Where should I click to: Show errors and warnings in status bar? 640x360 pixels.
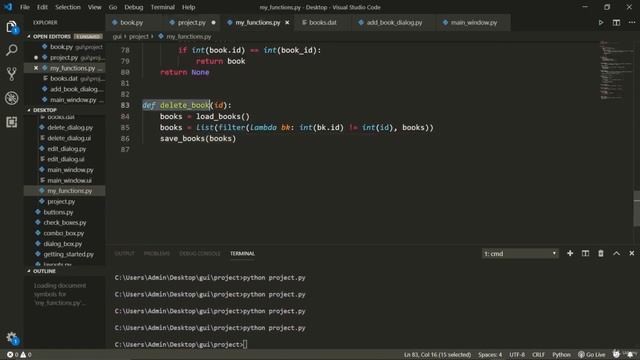tap(19, 355)
